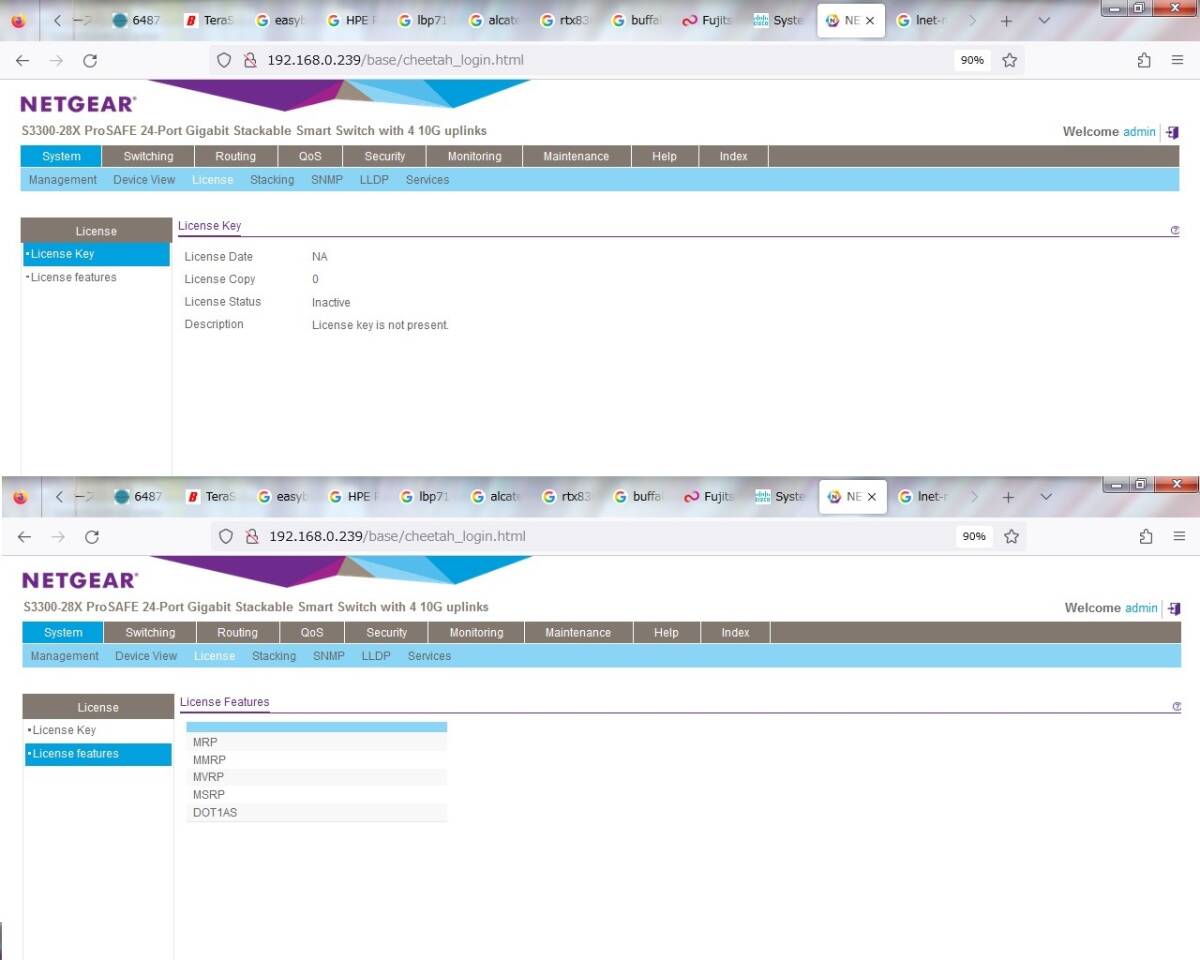Open extensions icon in License Features window
The image size is (1200, 960).
pyautogui.click(x=1146, y=536)
